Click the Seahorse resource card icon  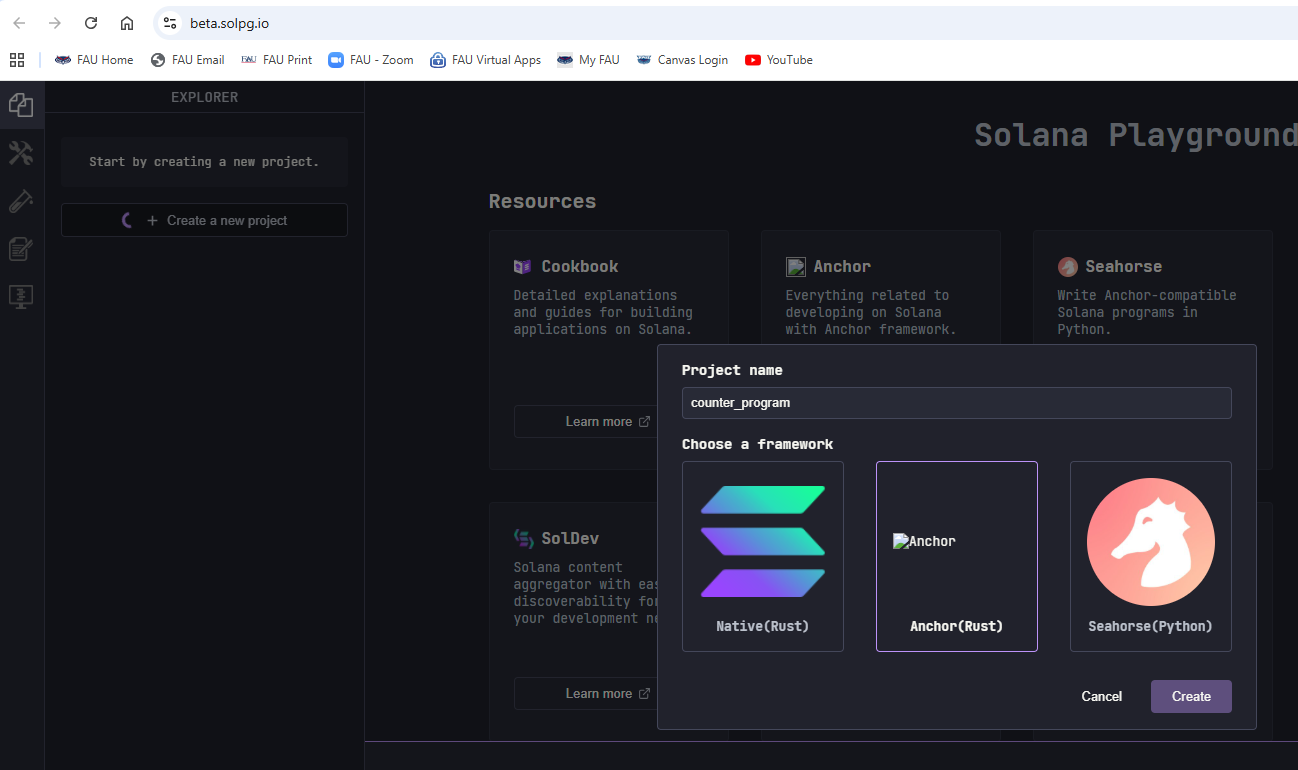pyautogui.click(x=1067, y=267)
